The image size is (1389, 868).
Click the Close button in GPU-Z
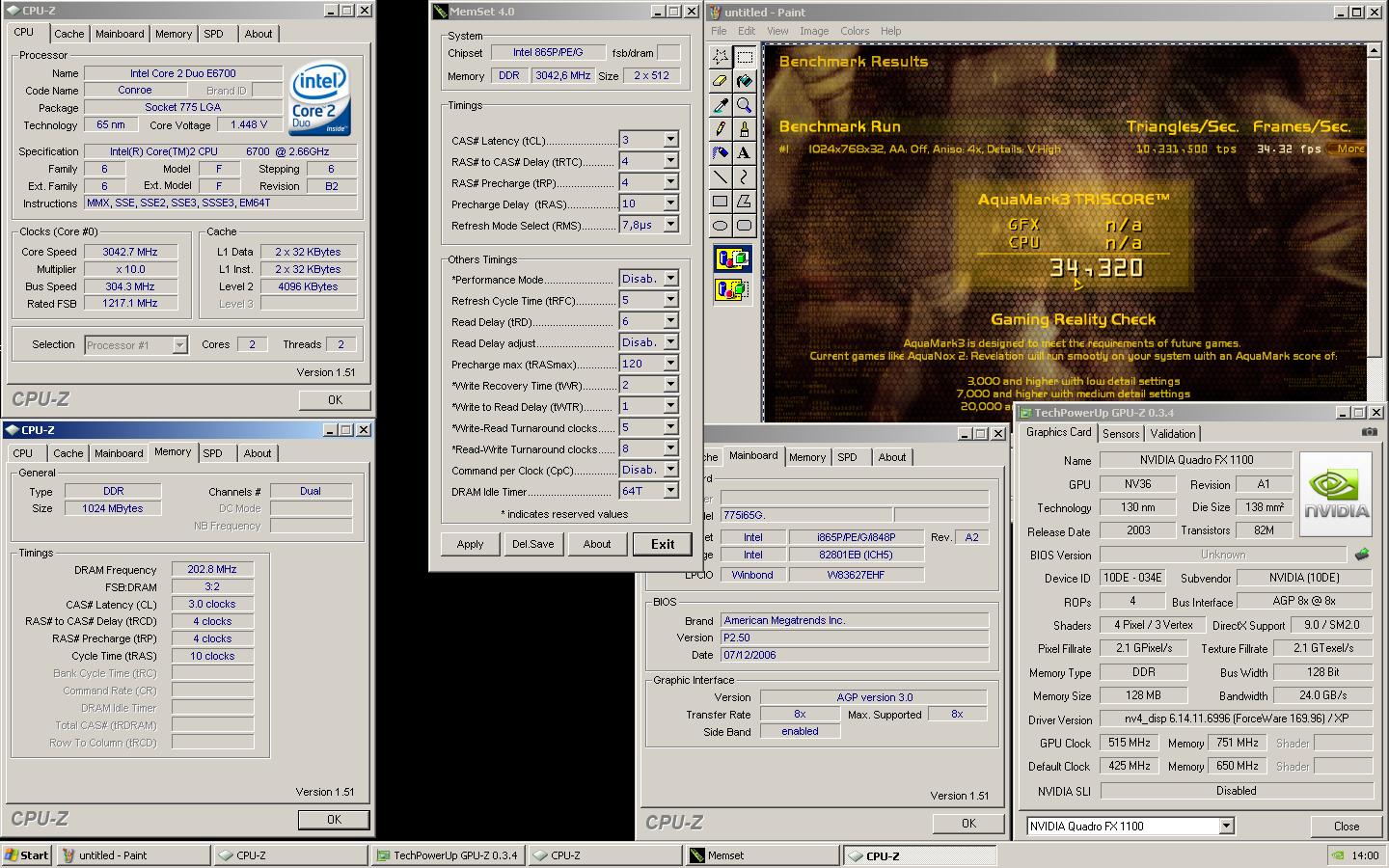[x=1347, y=826]
